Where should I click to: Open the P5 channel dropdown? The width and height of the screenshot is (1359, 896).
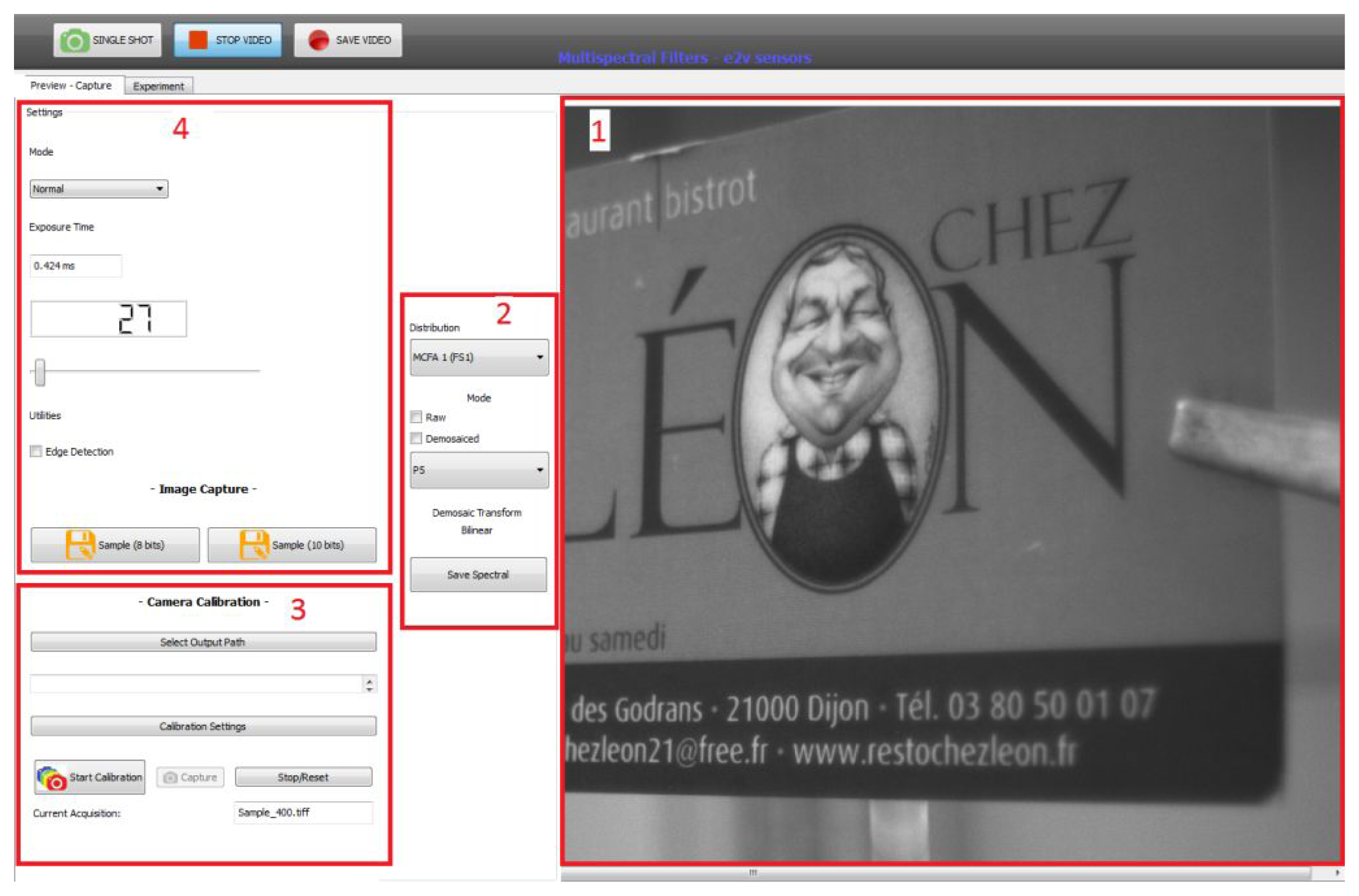479,470
